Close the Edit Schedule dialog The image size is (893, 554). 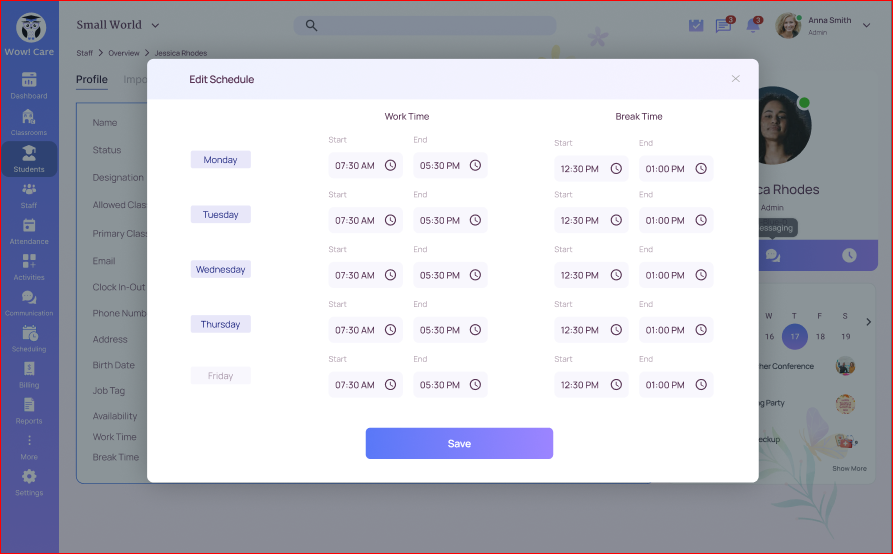[x=735, y=79]
